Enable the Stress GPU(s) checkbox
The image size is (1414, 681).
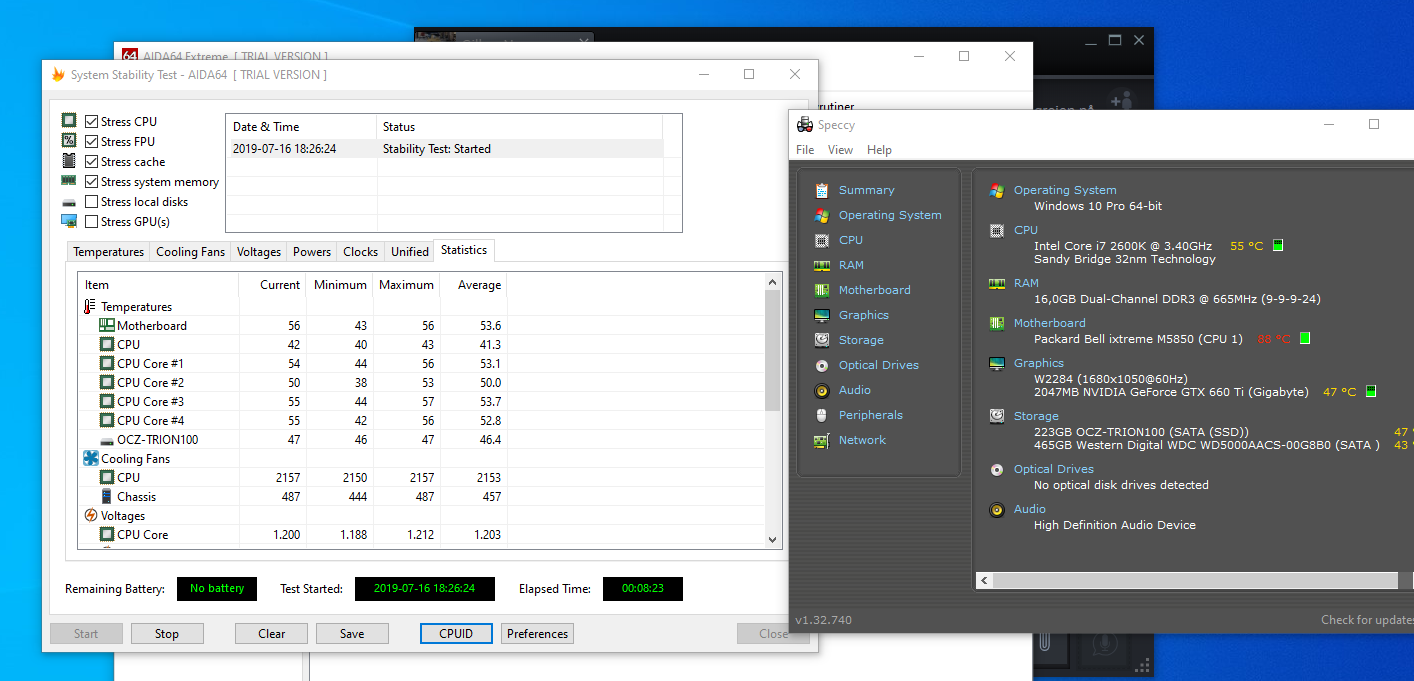92,221
